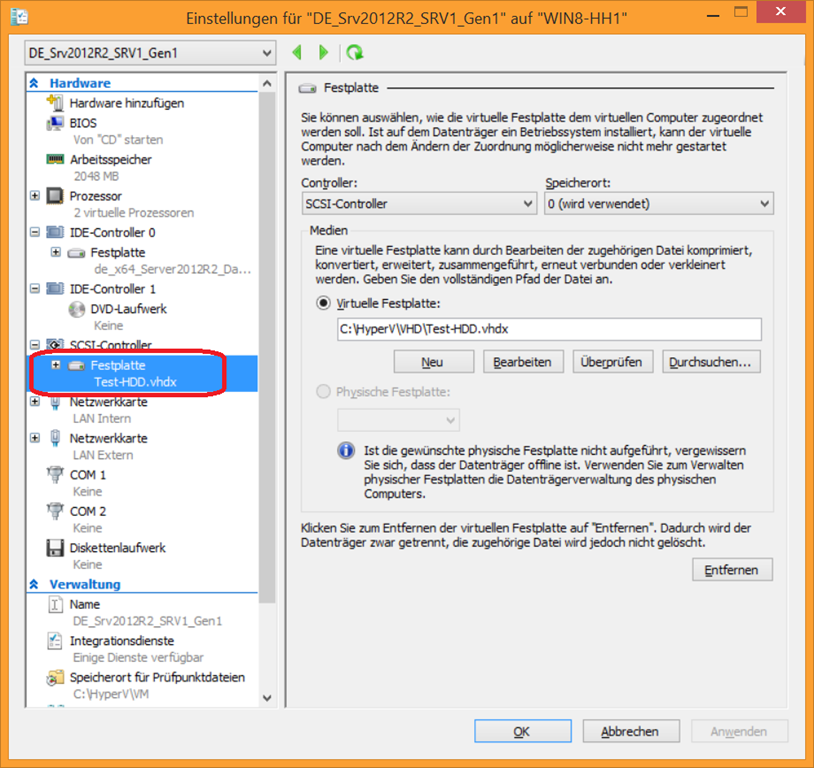Select the Integrationsdienste entry

click(121, 641)
